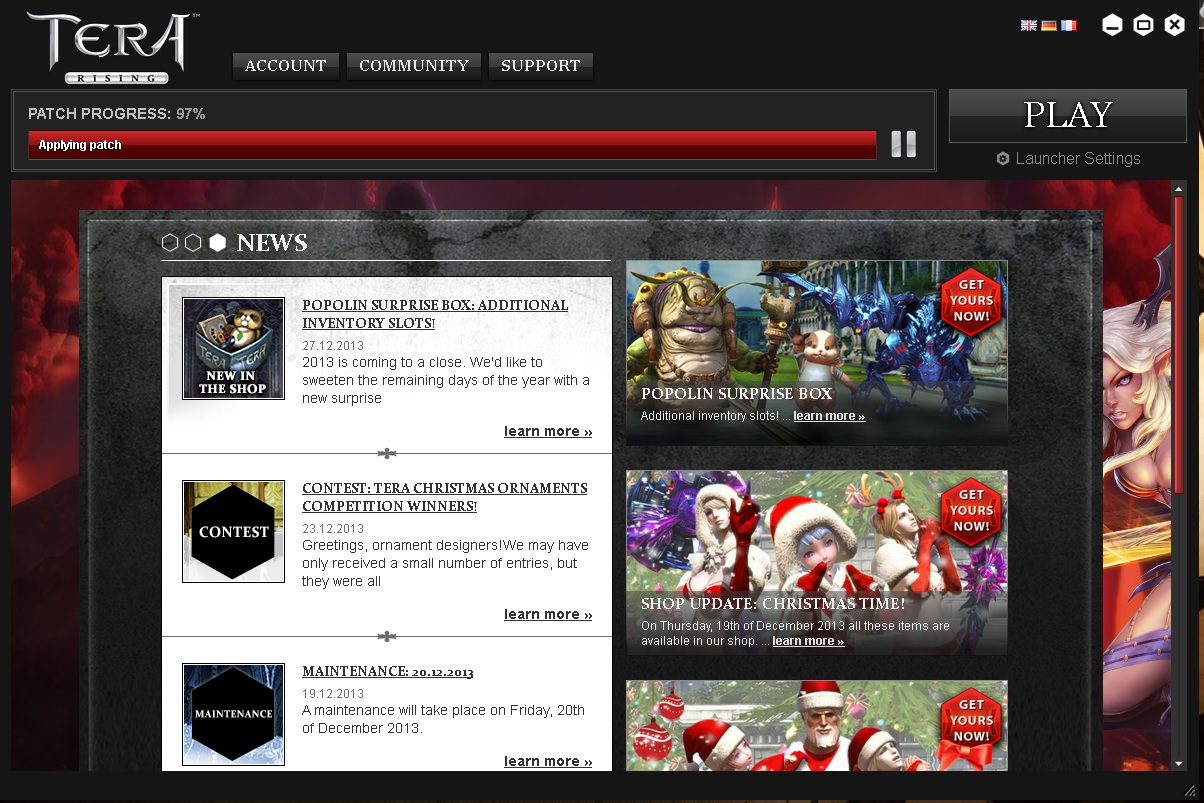Open the New in the Shop thumbnail
This screenshot has height=803, width=1204.
tap(233, 348)
